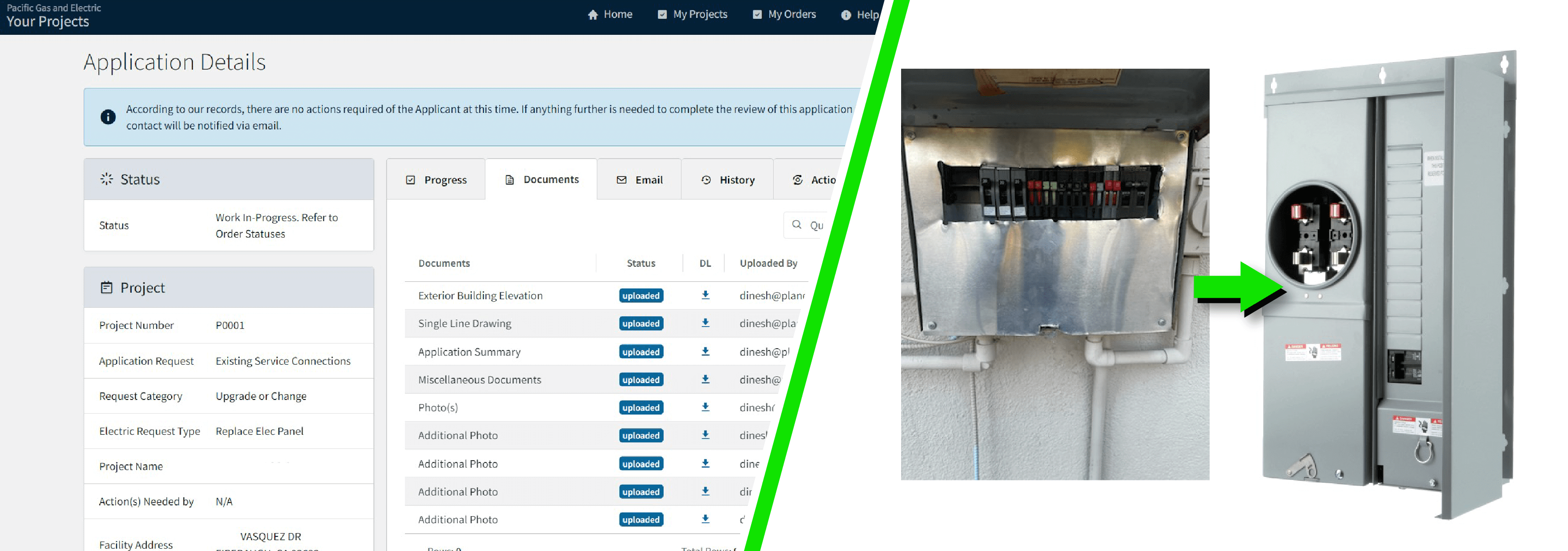Select the Exterior Building Elevation row text
This screenshot has height=551, width=1568.
(480, 295)
